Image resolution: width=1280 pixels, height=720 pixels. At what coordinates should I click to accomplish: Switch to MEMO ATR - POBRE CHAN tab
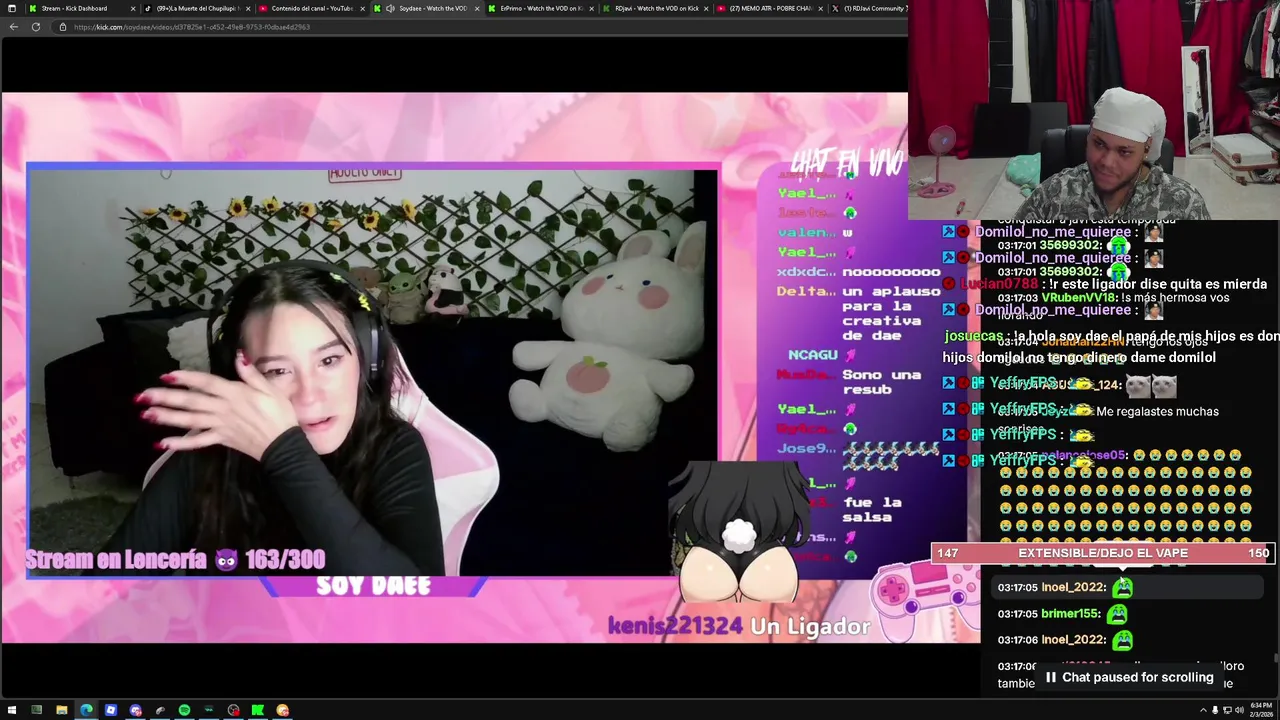tap(768, 8)
